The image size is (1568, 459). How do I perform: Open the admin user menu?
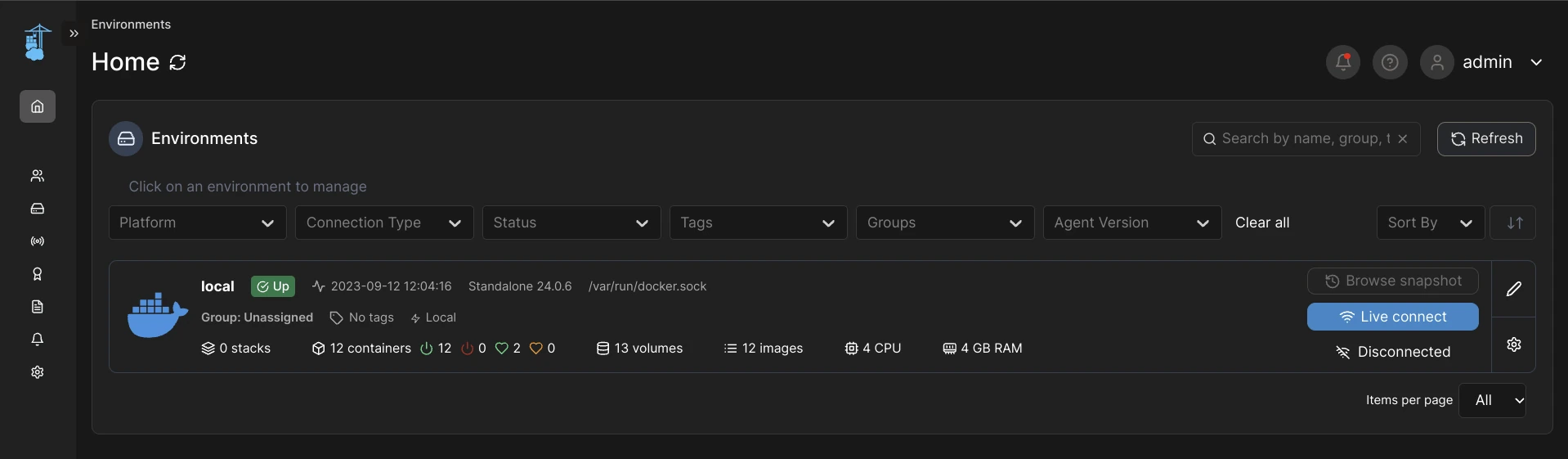coord(1482,62)
